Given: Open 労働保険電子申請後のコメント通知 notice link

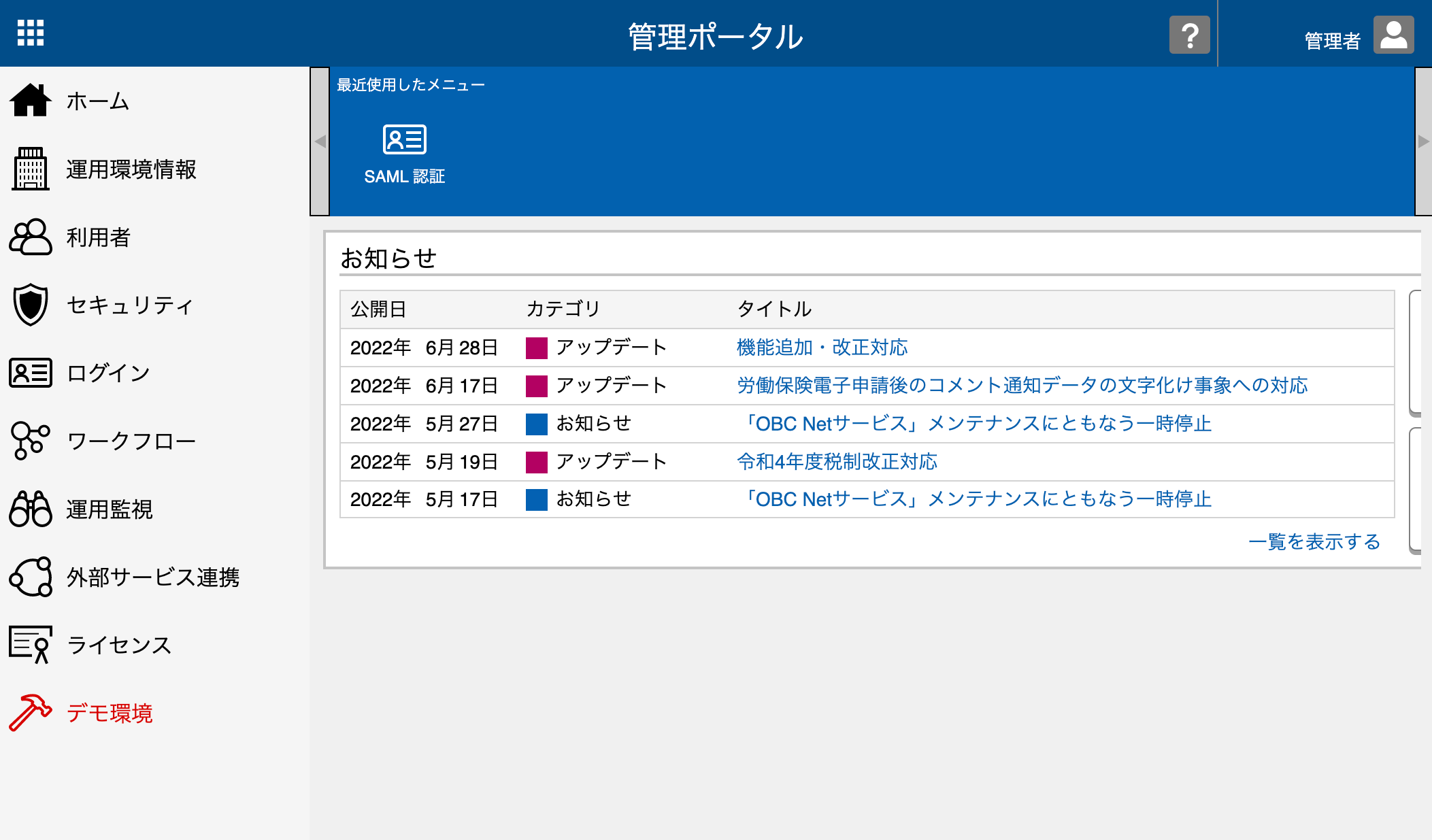Looking at the screenshot, I should [1022, 386].
